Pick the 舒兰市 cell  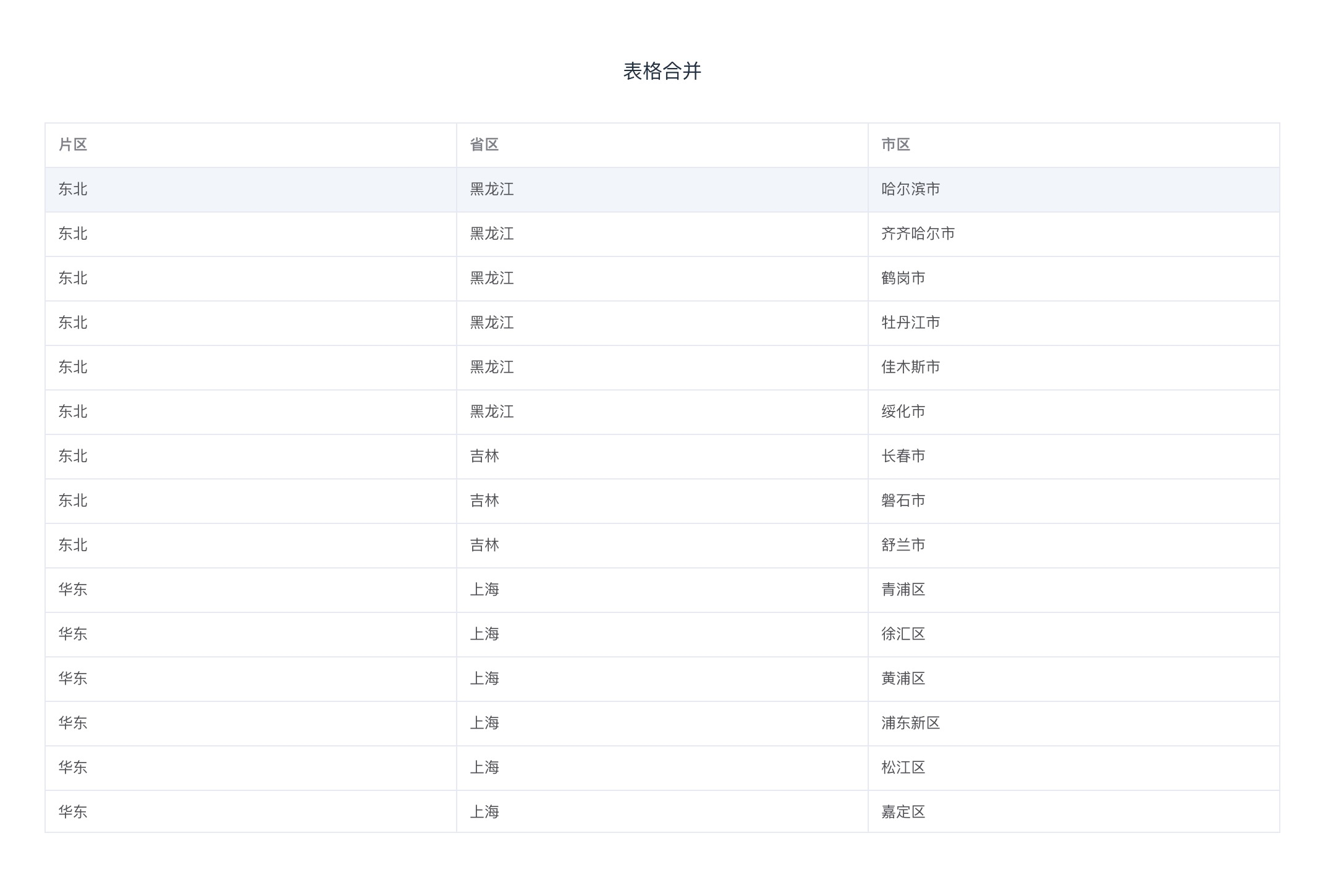[903, 545]
